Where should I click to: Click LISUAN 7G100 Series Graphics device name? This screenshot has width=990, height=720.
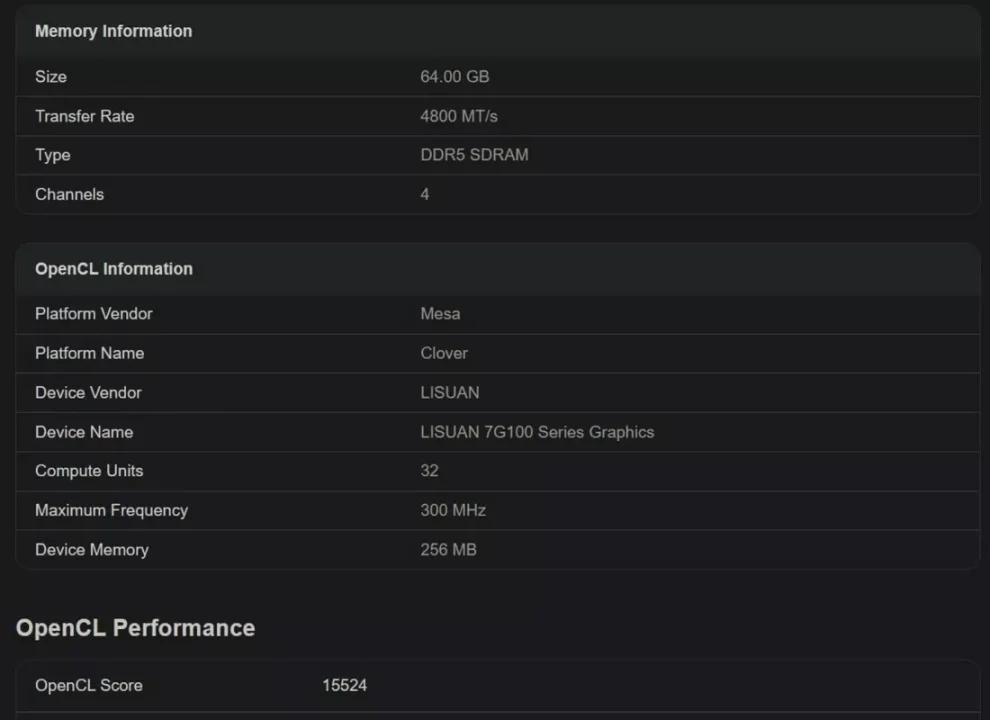[537, 432]
